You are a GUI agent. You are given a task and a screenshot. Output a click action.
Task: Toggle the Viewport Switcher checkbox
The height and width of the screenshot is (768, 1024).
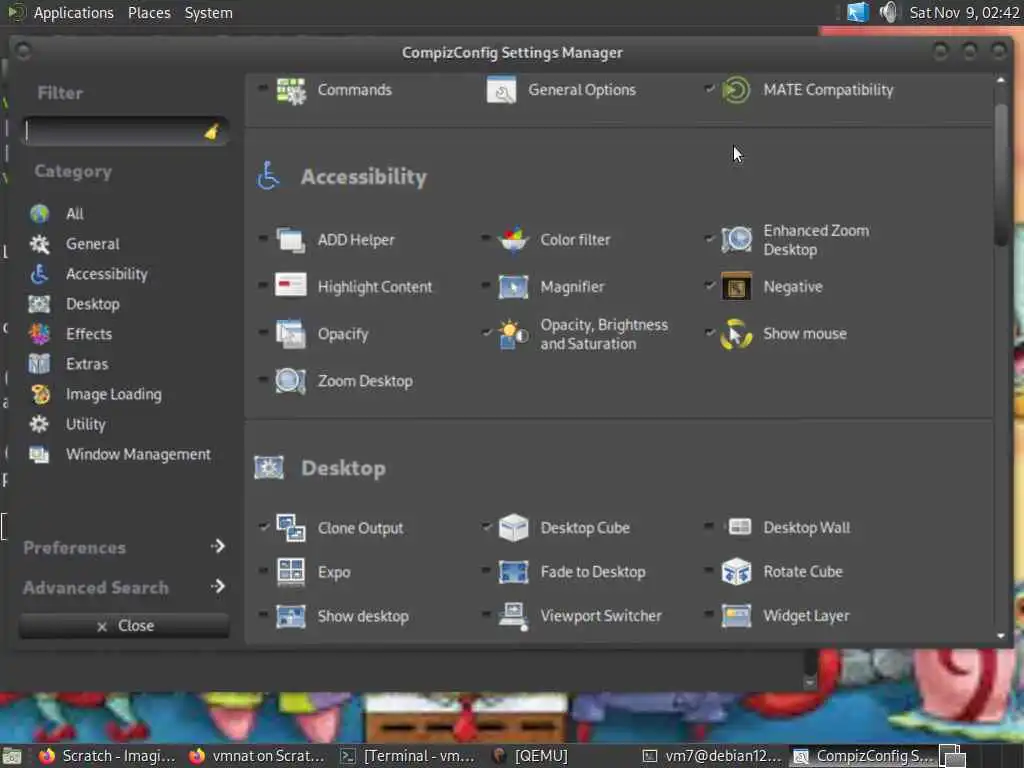(485, 614)
